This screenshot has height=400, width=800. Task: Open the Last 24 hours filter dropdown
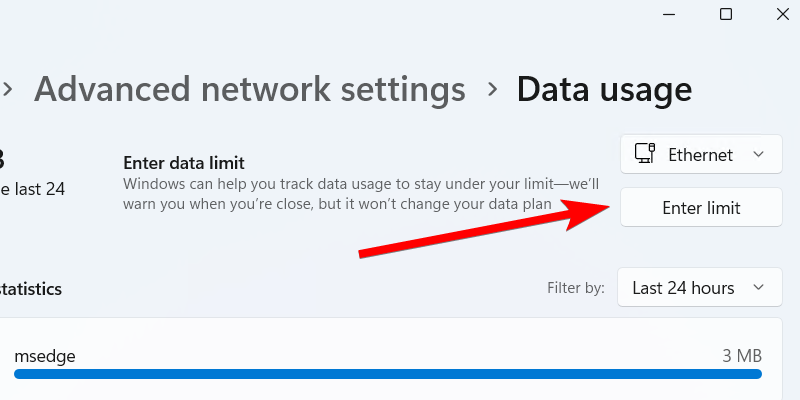(699, 288)
